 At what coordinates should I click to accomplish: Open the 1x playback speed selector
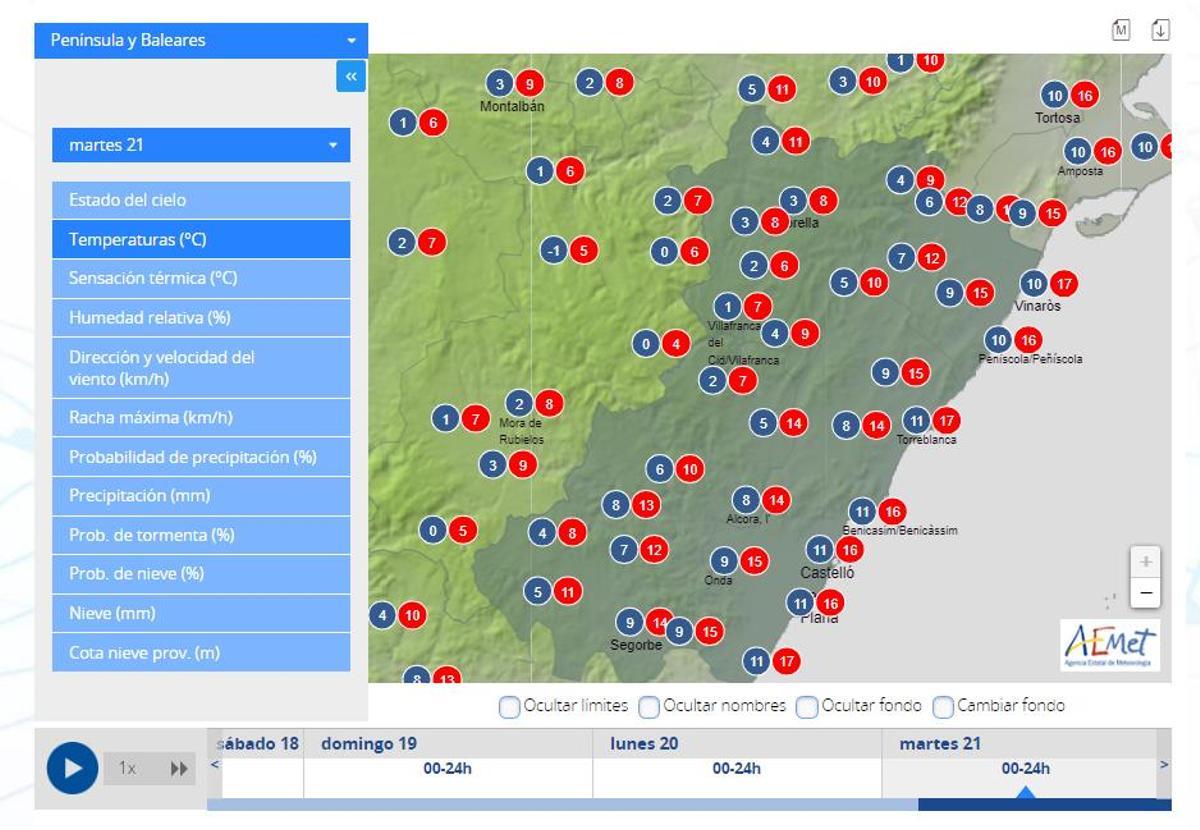coord(128,768)
